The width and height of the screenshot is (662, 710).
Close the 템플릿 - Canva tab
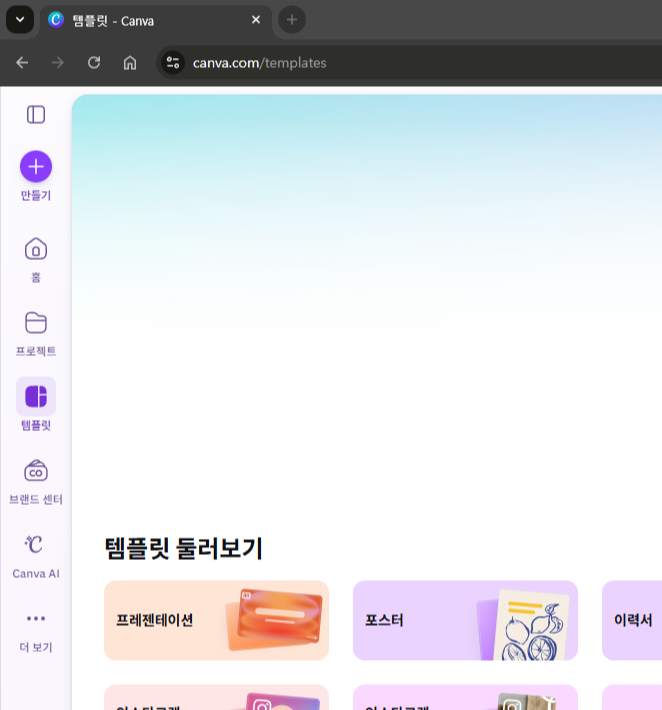(256, 20)
